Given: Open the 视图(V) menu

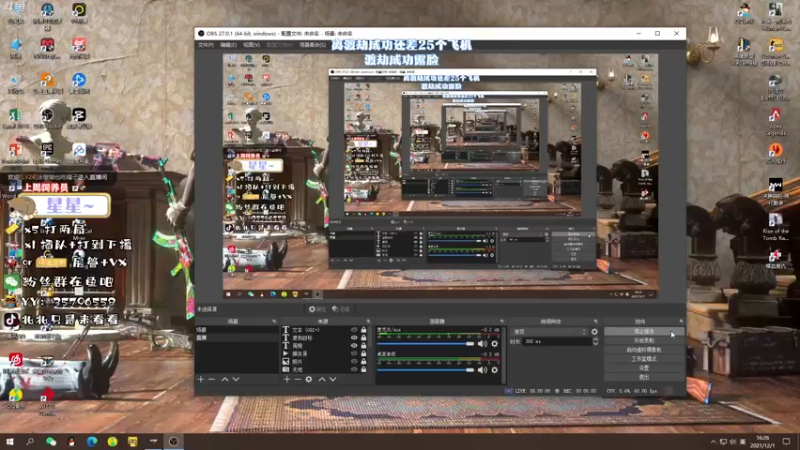Looking at the screenshot, I should (251, 45).
